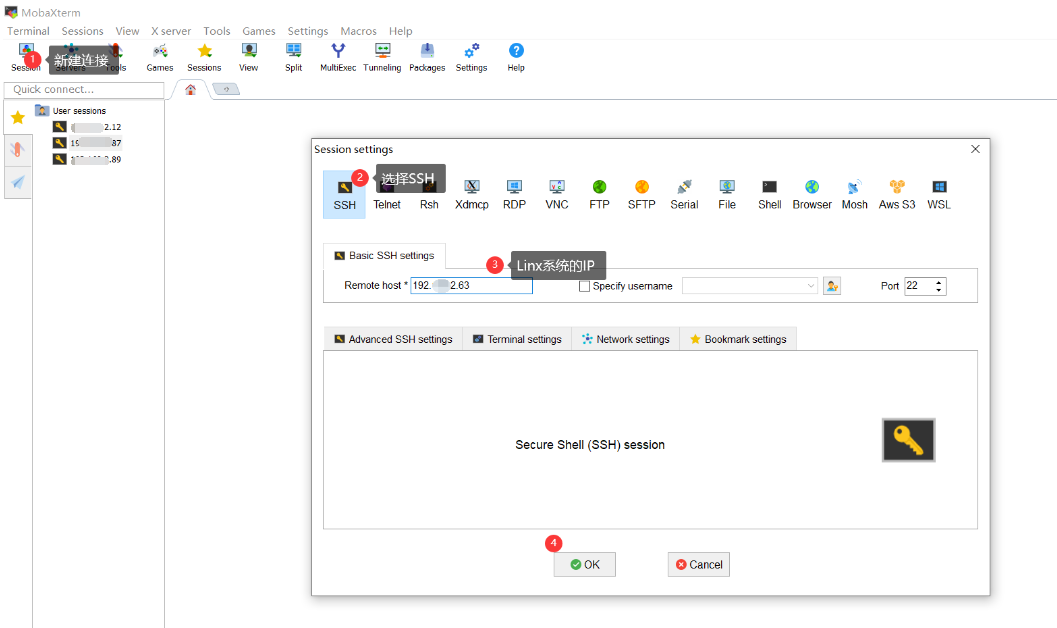Click the Remote host input field
The height and width of the screenshot is (628, 1057).
point(471,286)
